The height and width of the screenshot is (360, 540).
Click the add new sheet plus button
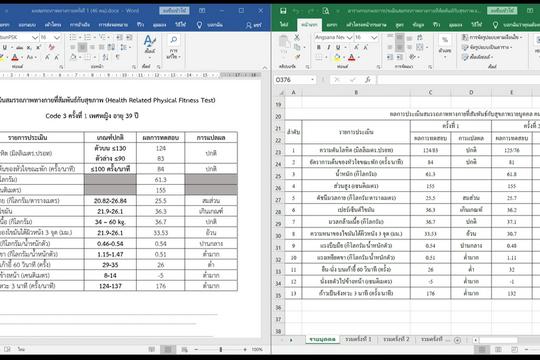click(x=457, y=340)
